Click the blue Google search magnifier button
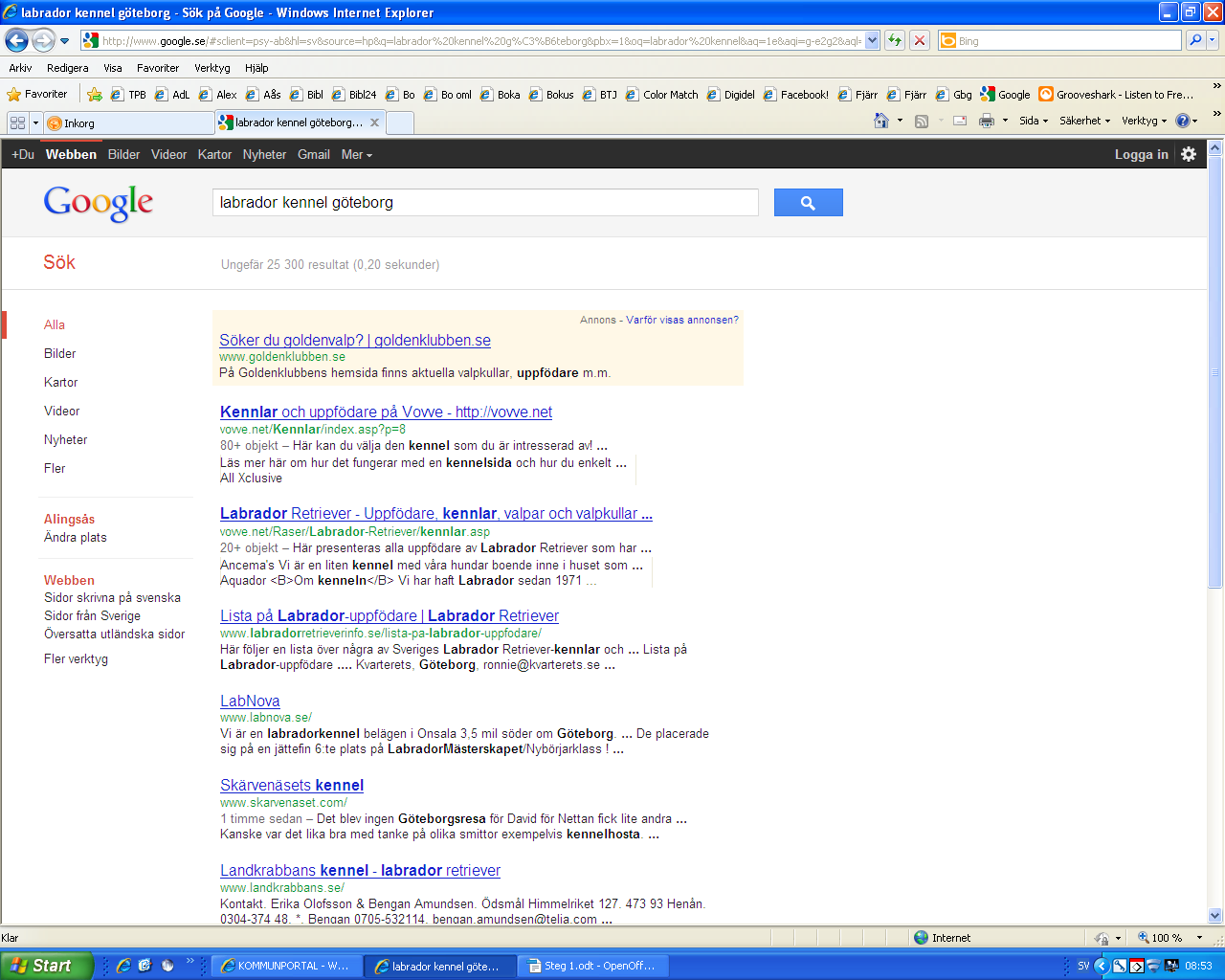This screenshot has height=980, width=1225. pyautogui.click(x=808, y=202)
